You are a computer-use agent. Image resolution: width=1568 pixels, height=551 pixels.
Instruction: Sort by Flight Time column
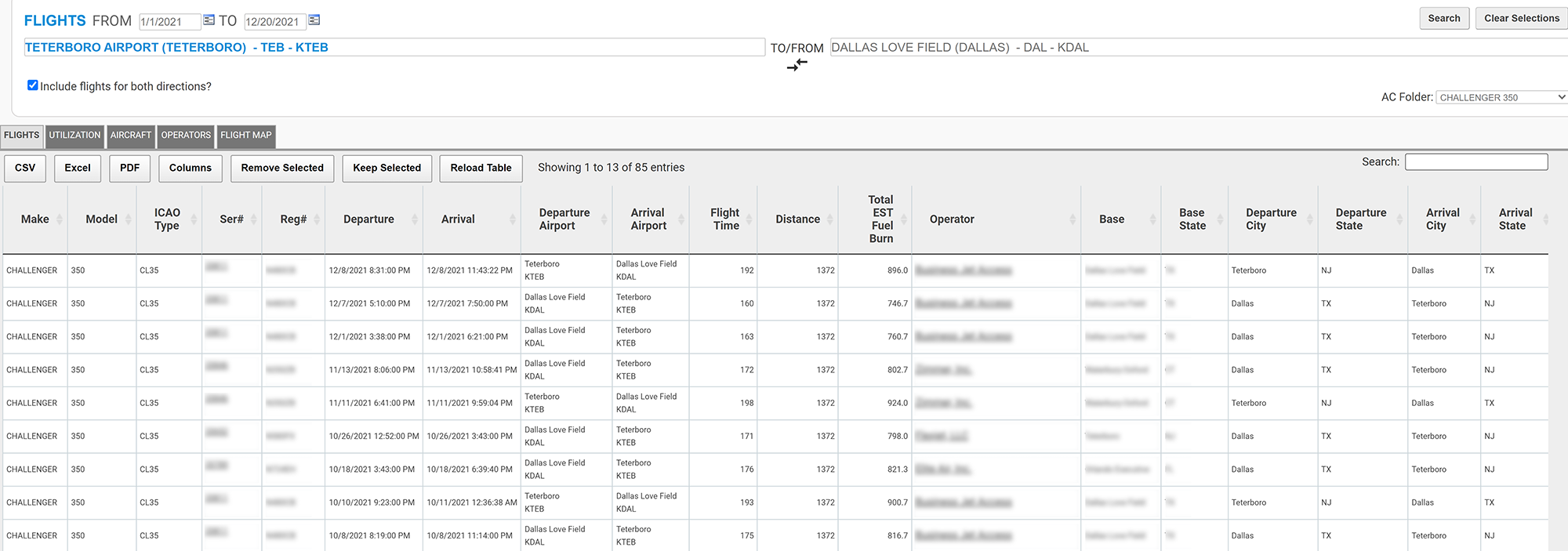(724, 219)
